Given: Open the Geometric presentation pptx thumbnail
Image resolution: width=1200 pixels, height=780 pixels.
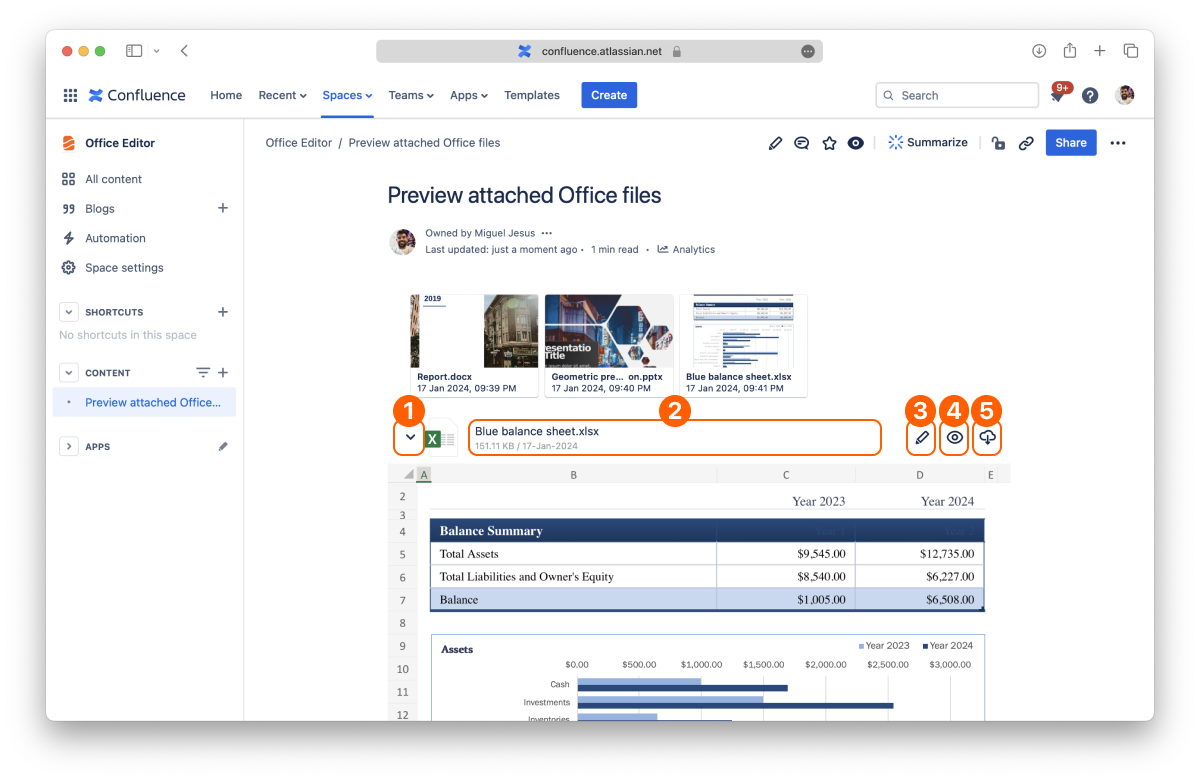Looking at the screenshot, I should tap(609, 345).
